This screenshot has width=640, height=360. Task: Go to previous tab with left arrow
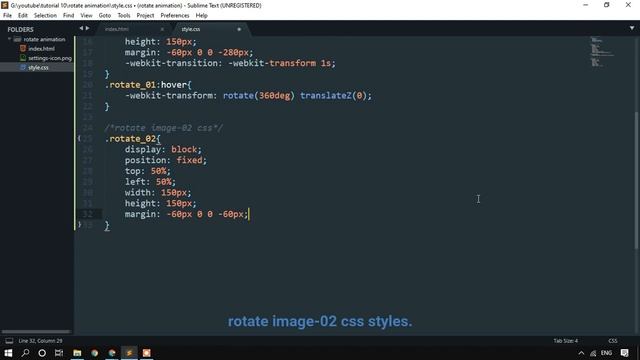pyautogui.click(x=81, y=28)
